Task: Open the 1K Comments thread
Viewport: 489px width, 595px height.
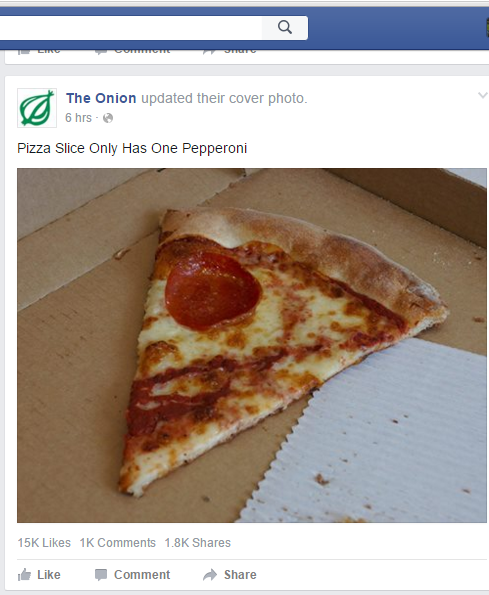Action: point(118,543)
